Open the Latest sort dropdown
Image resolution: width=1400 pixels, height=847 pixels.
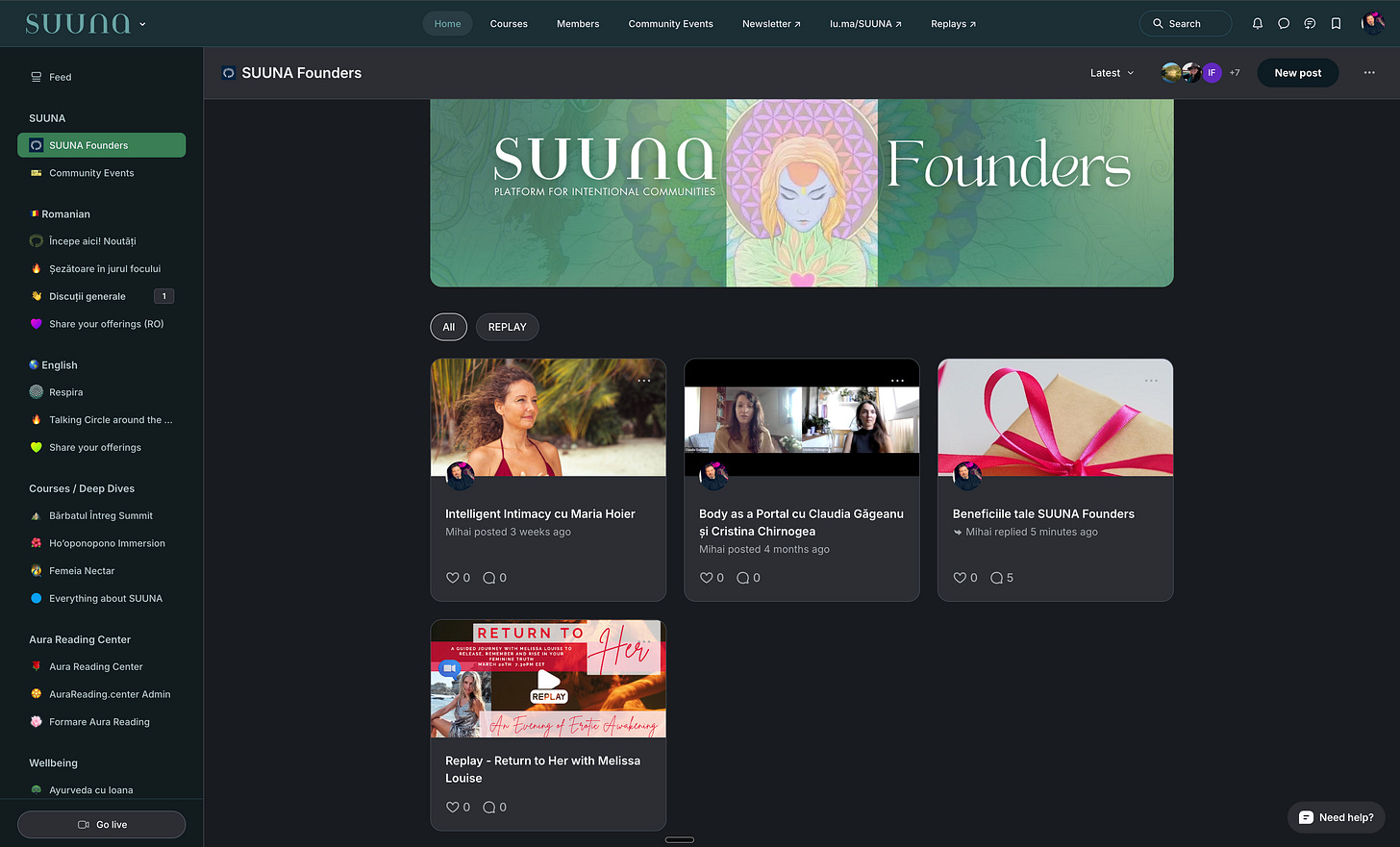point(1112,73)
